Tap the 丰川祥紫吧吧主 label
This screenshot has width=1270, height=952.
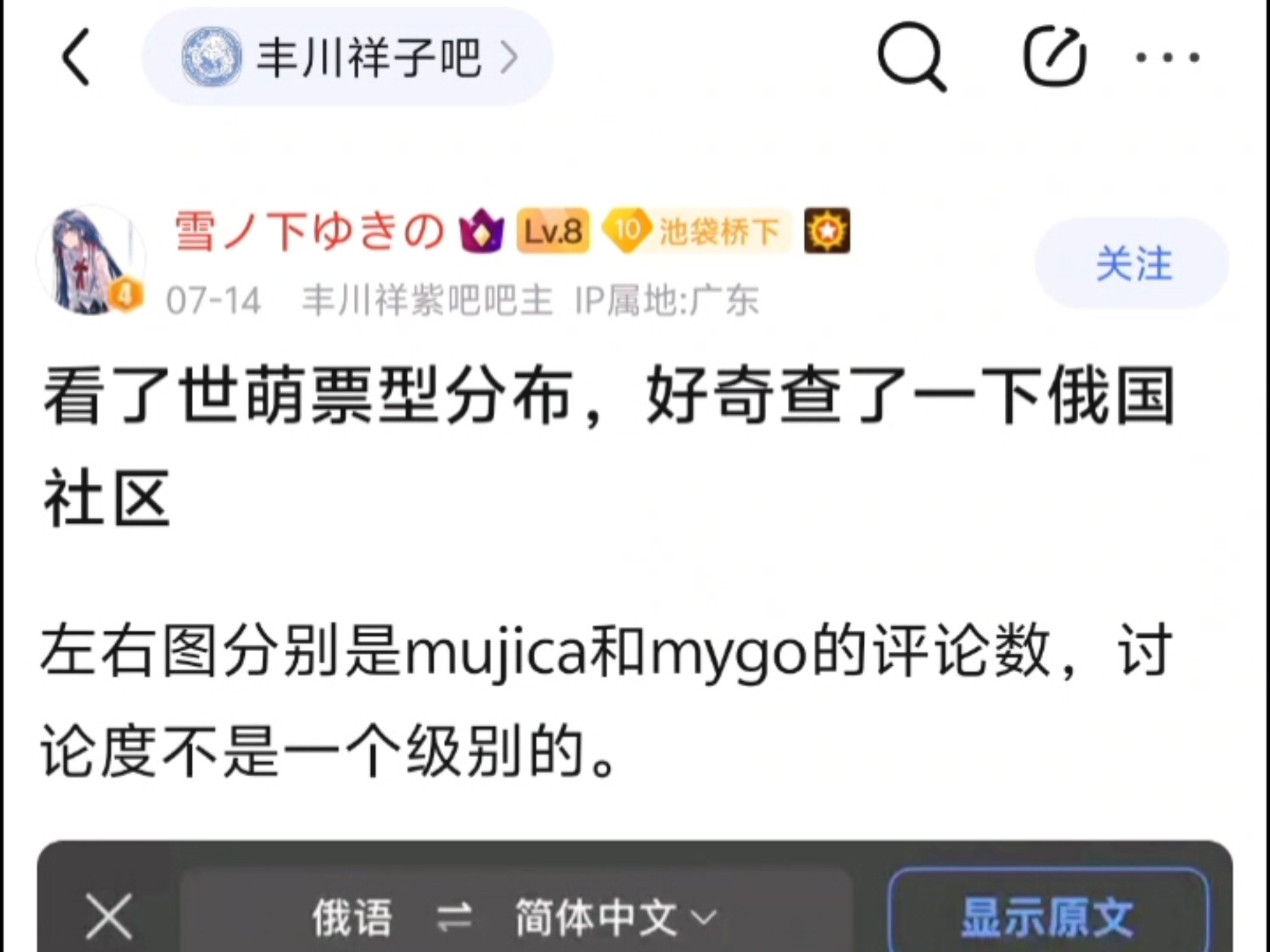coord(427,301)
